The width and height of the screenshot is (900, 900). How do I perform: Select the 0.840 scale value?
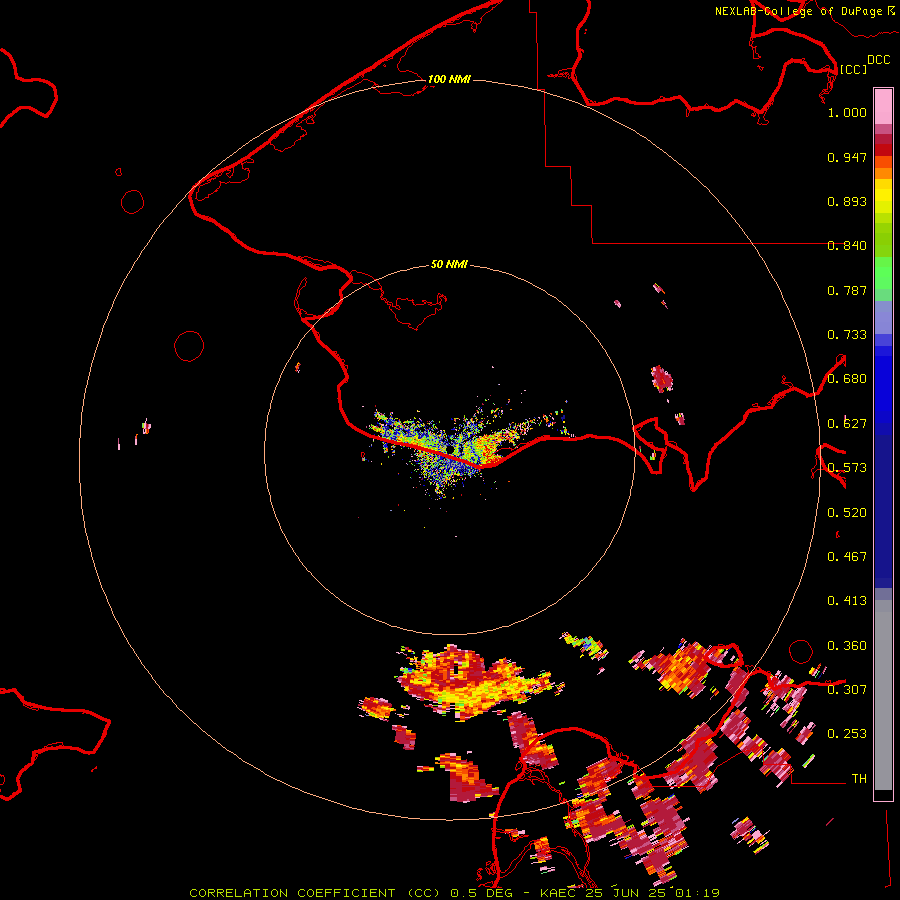847,246
